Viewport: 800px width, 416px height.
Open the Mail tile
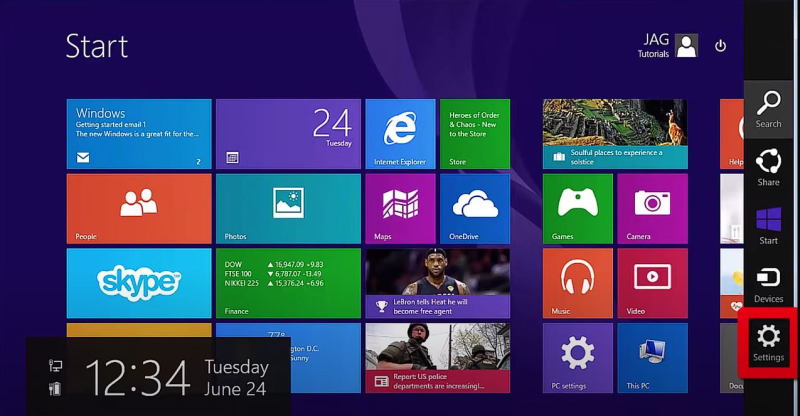point(139,134)
